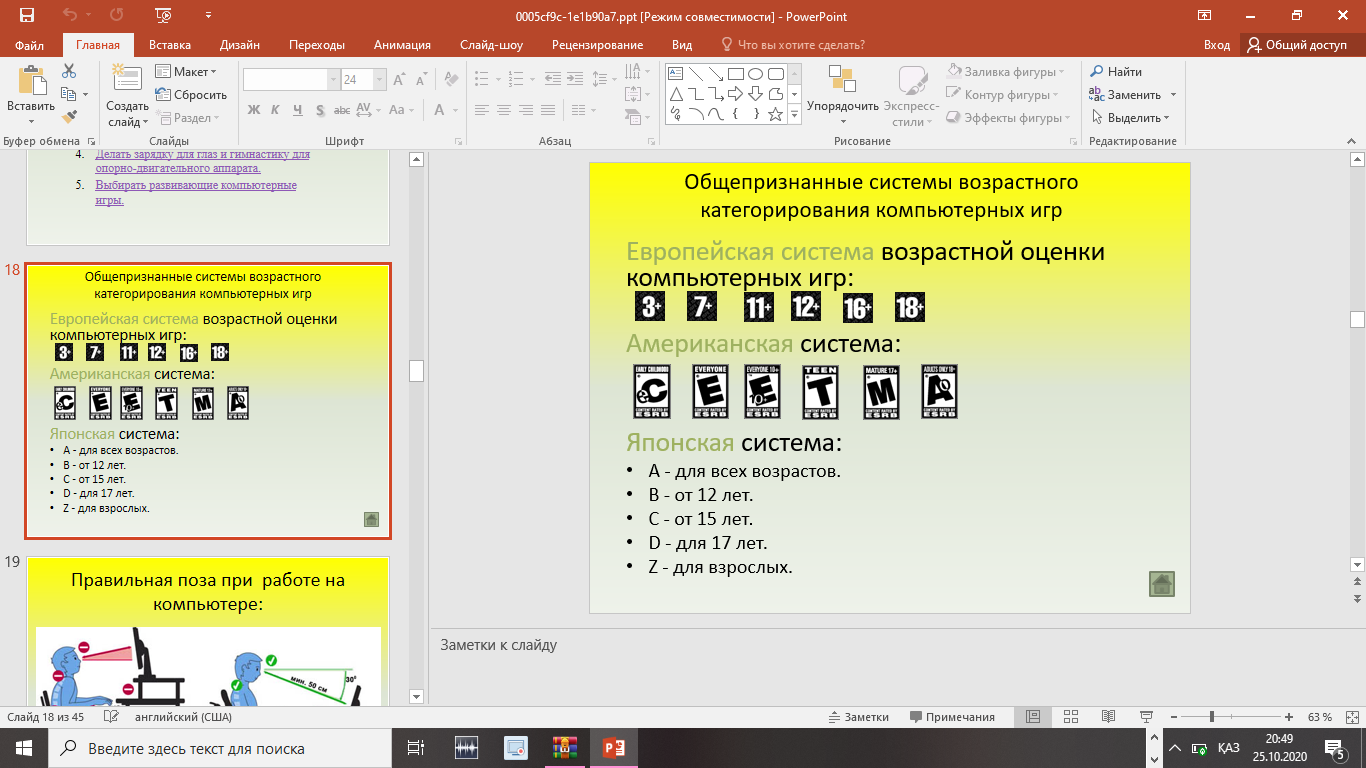The width and height of the screenshot is (1366, 768).
Task: Click the Arrange (Упорядочить) icon
Action: pos(842,79)
